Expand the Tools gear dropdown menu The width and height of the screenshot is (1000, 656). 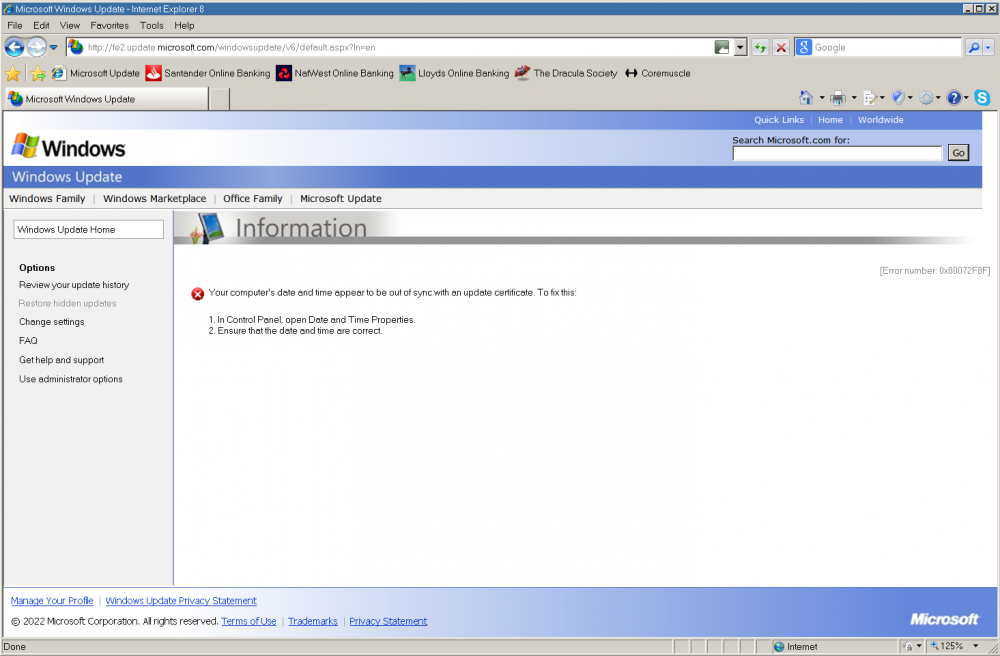[x=938, y=98]
